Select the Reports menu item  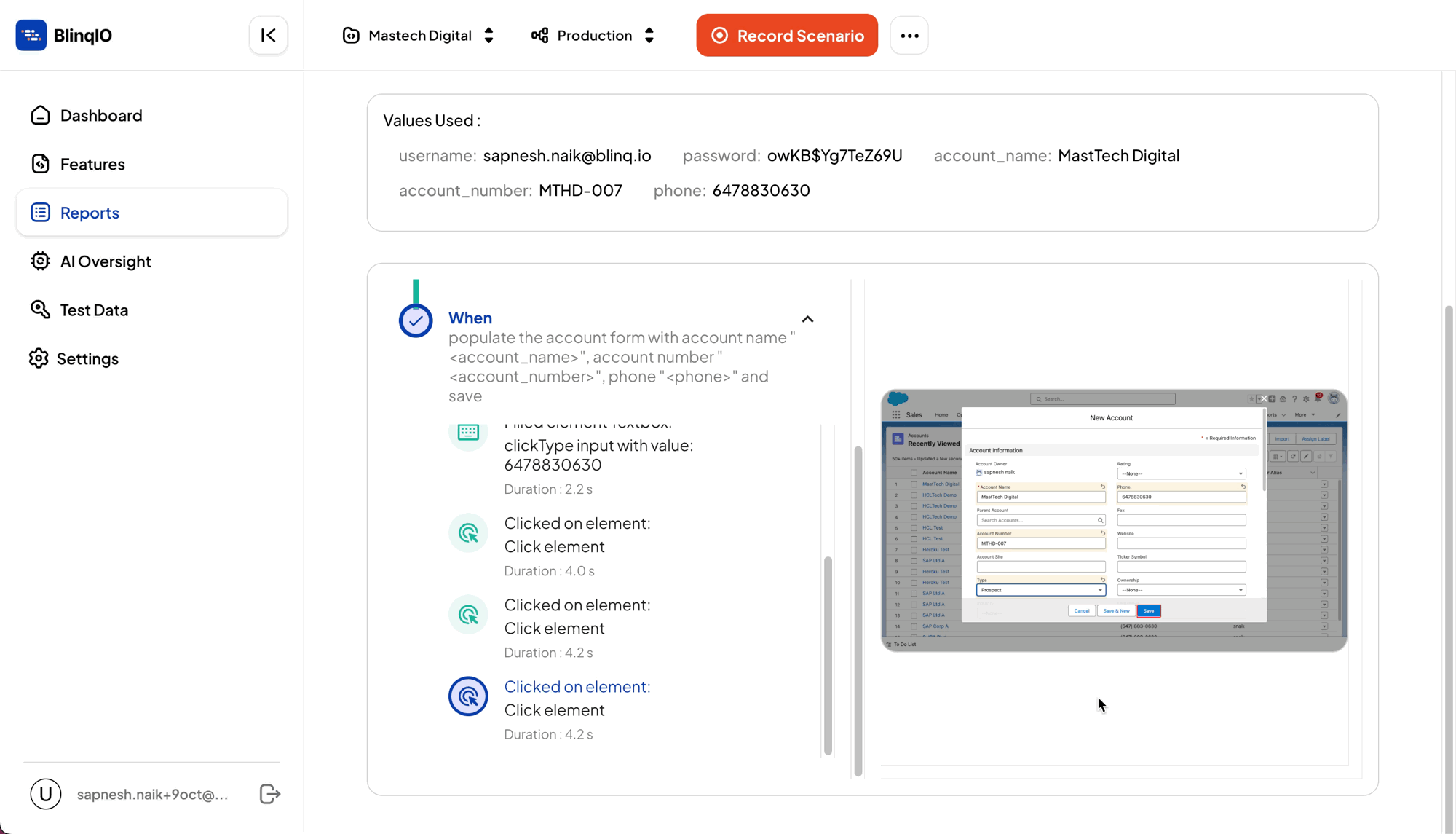point(89,212)
